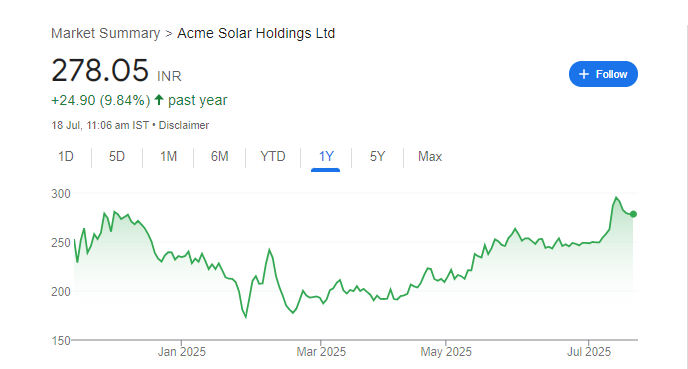The width and height of the screenshot is (688, 369).
Task: Click the 278.05 price value
Action: [x=100, y=70]
